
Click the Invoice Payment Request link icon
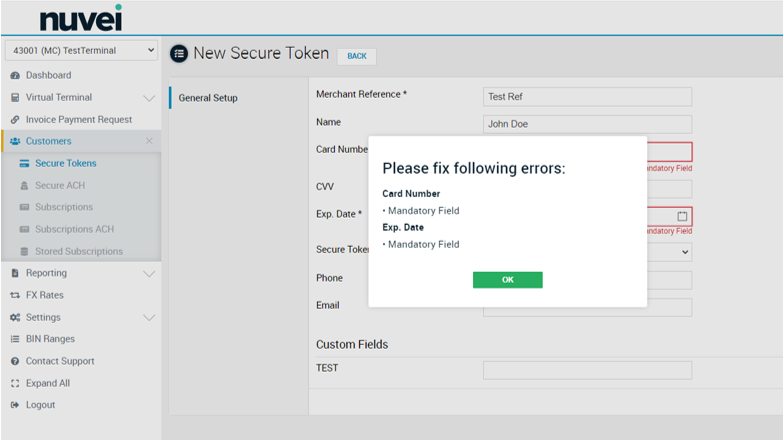(x=15, y=120)
